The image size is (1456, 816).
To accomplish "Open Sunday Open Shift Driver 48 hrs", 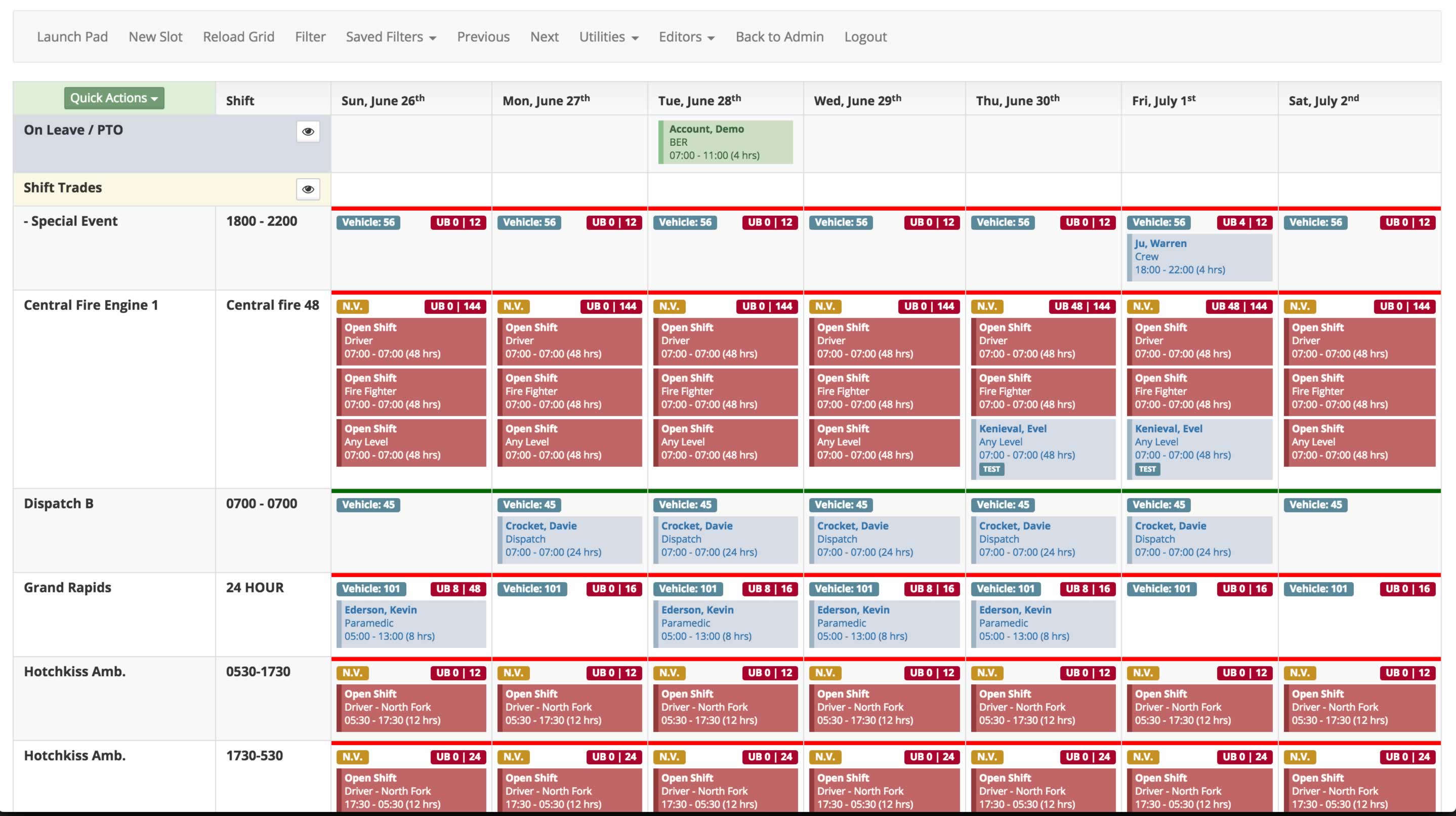I will tap(411, 341).
